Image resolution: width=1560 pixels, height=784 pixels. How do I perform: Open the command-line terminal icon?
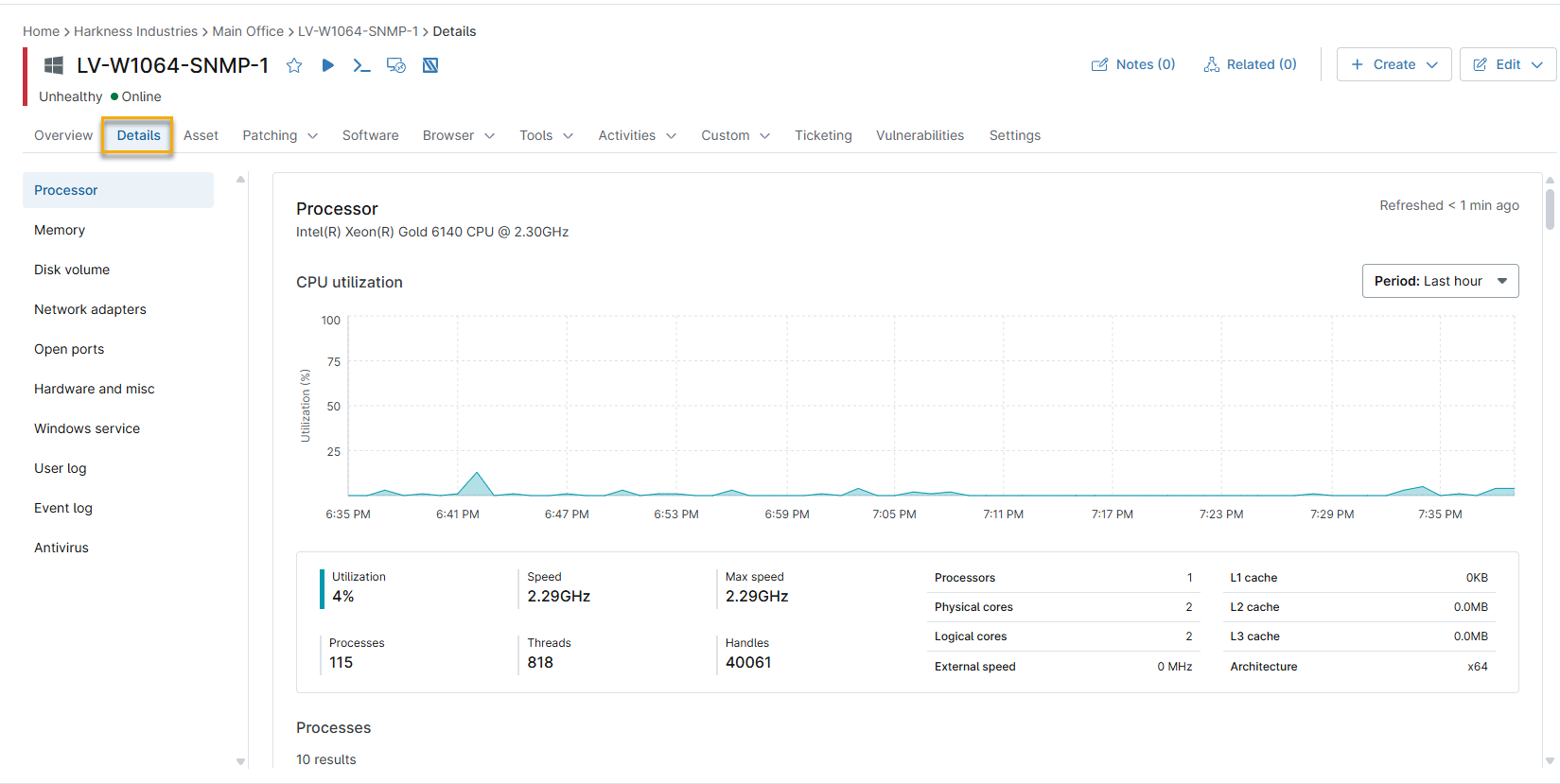click(x=361, y=65)
